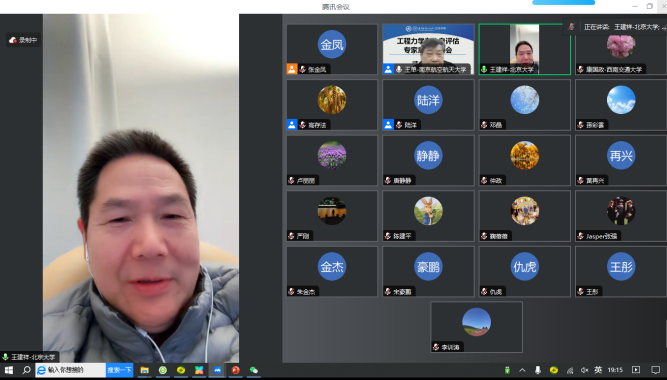Select the 王单-南京航空航天大学 video tile
The height and width of the screenshot is (380, 667).
coord(428,49)
